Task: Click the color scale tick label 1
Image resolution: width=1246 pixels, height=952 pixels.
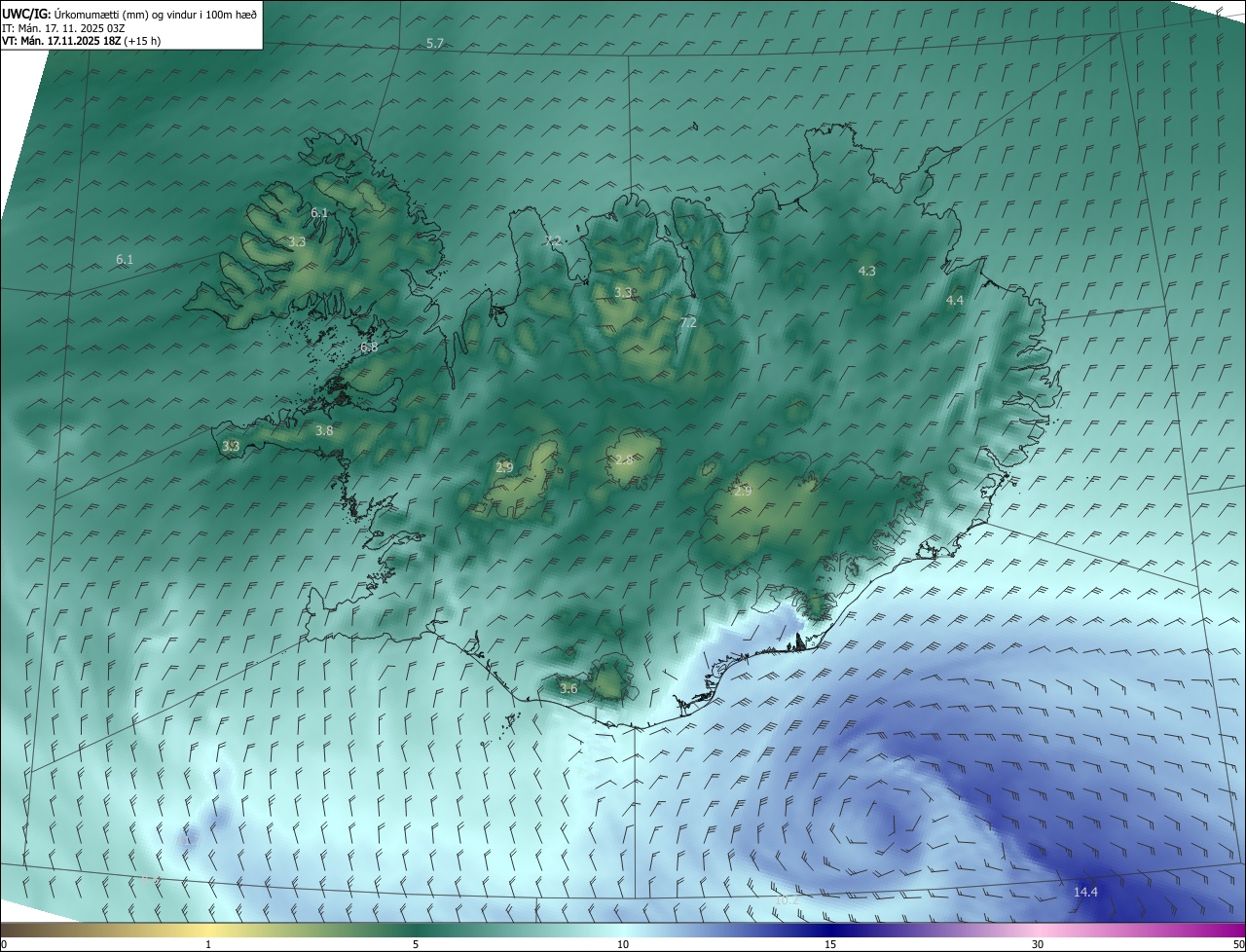Action: 208,944
